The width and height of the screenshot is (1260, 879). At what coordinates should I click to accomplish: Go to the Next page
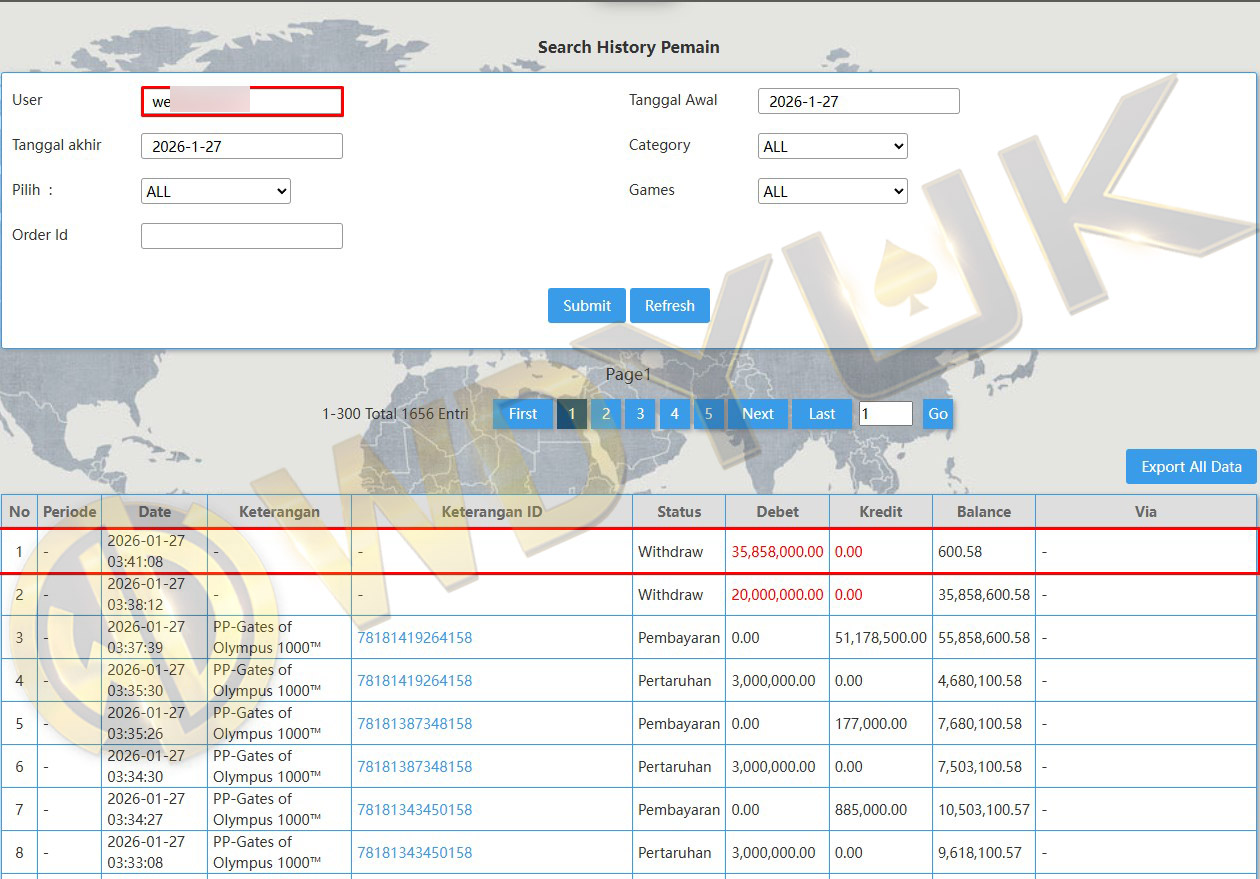coord(757,414)
